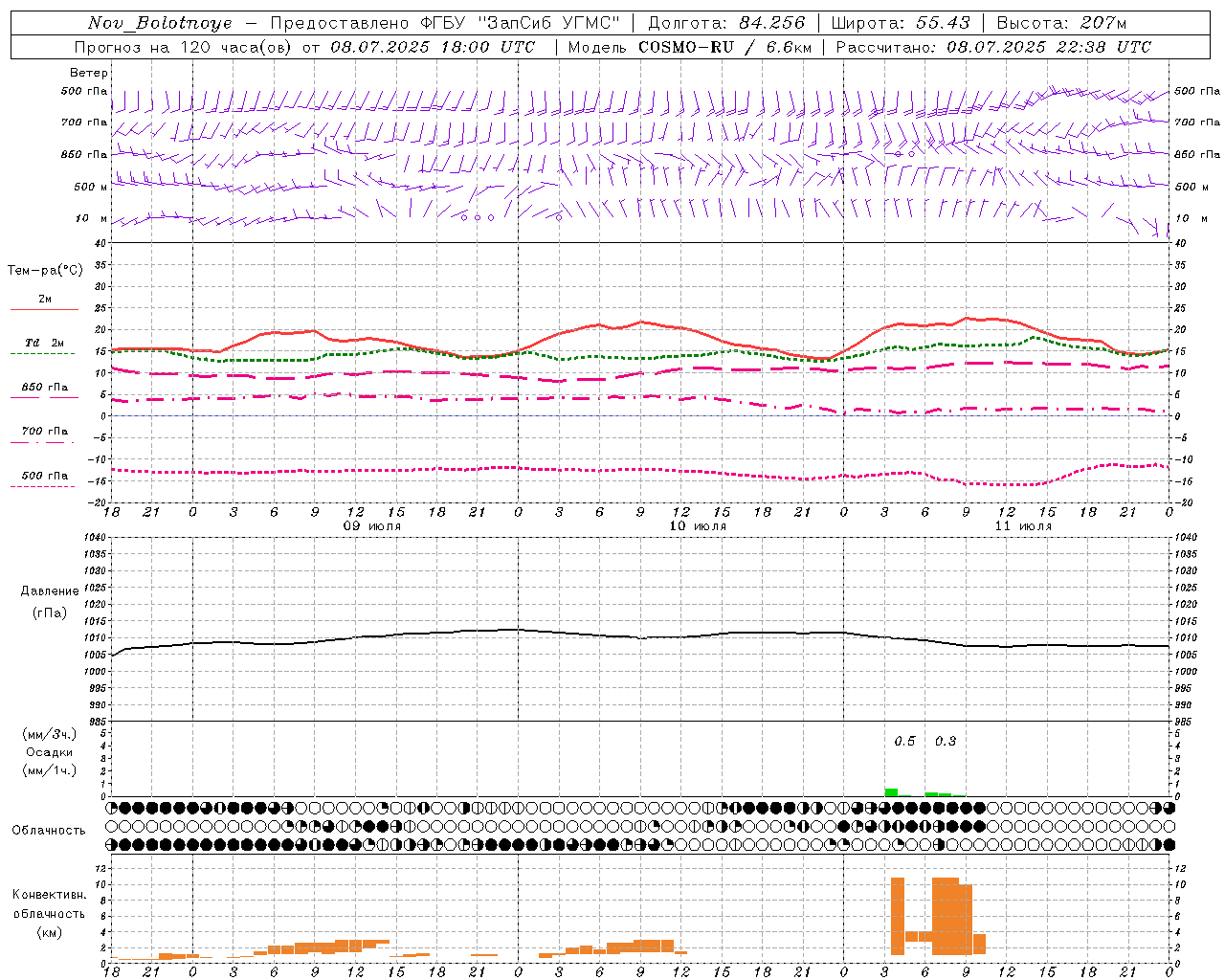Click the 850 гПа temperature legend entry

(45, 388)
